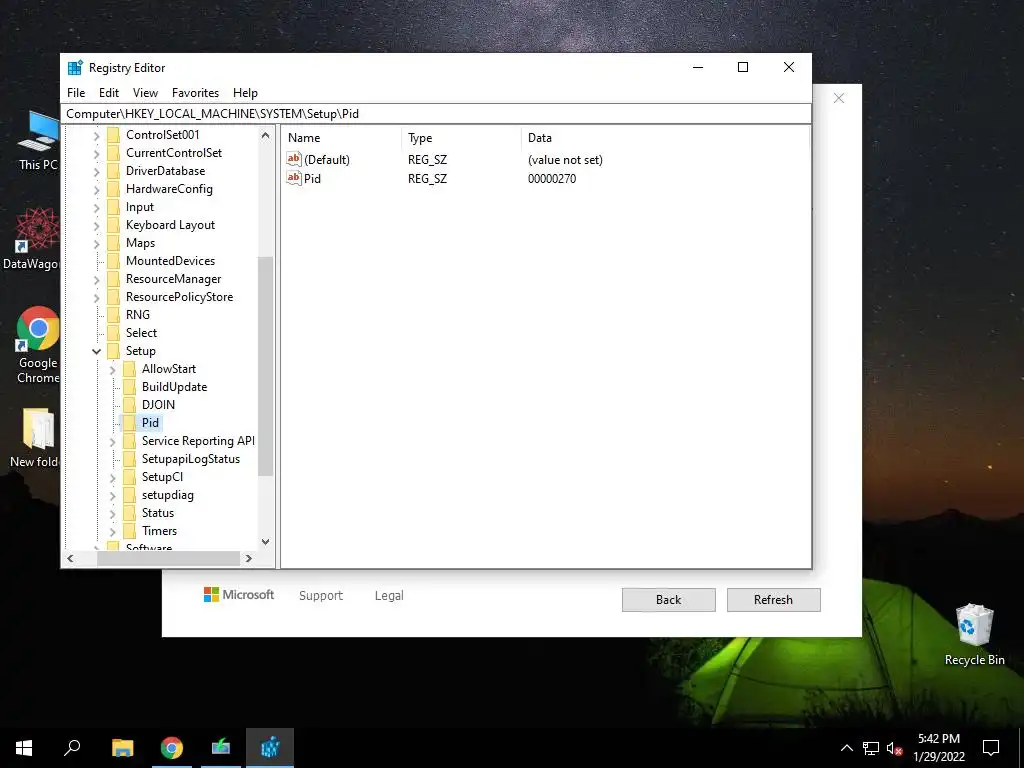Collapse the Setup key
This screenshot has height=768, width=1024.
(x=97, y=351)
